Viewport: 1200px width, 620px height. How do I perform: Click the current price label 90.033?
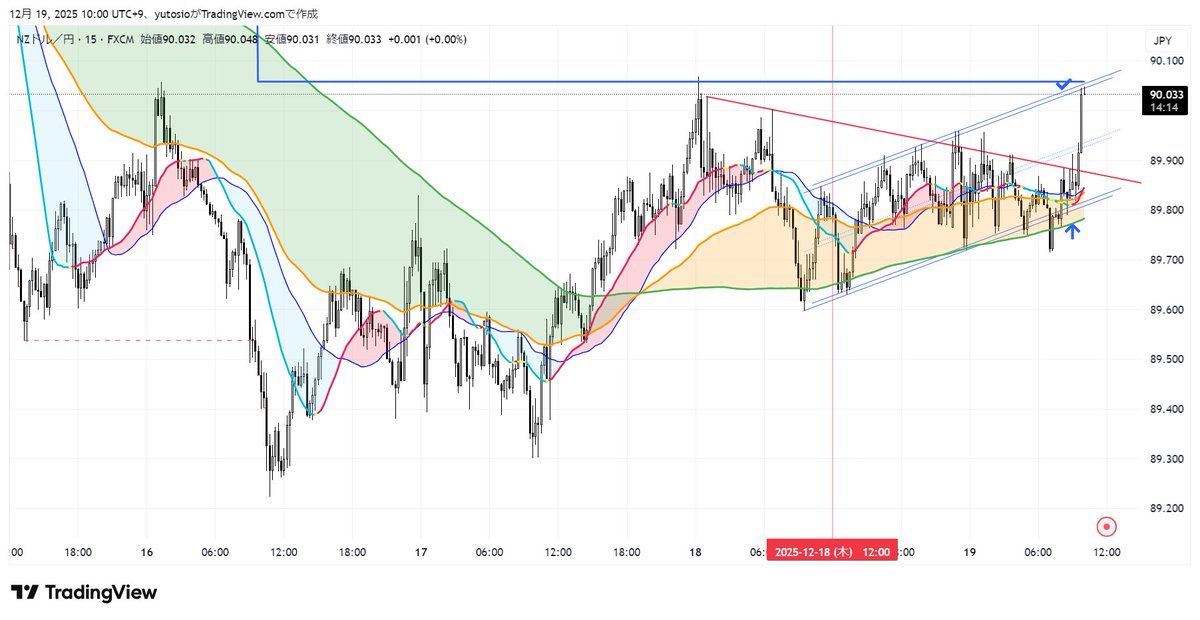coord(1167,95)
